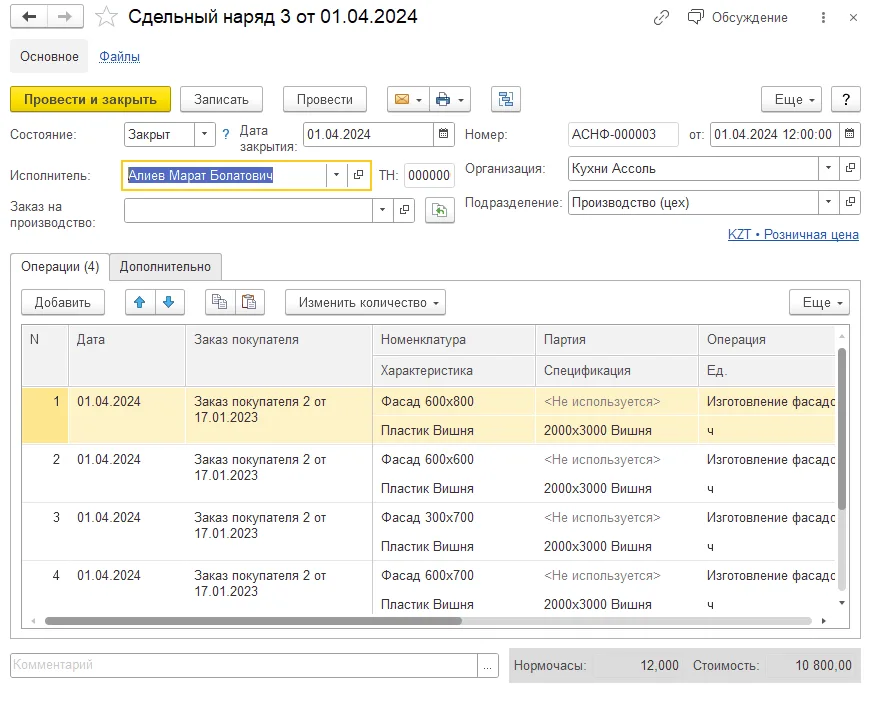871x701 pixels.
Task: Open the Заказ на производство record icon
Action: [x=404, y=210]
